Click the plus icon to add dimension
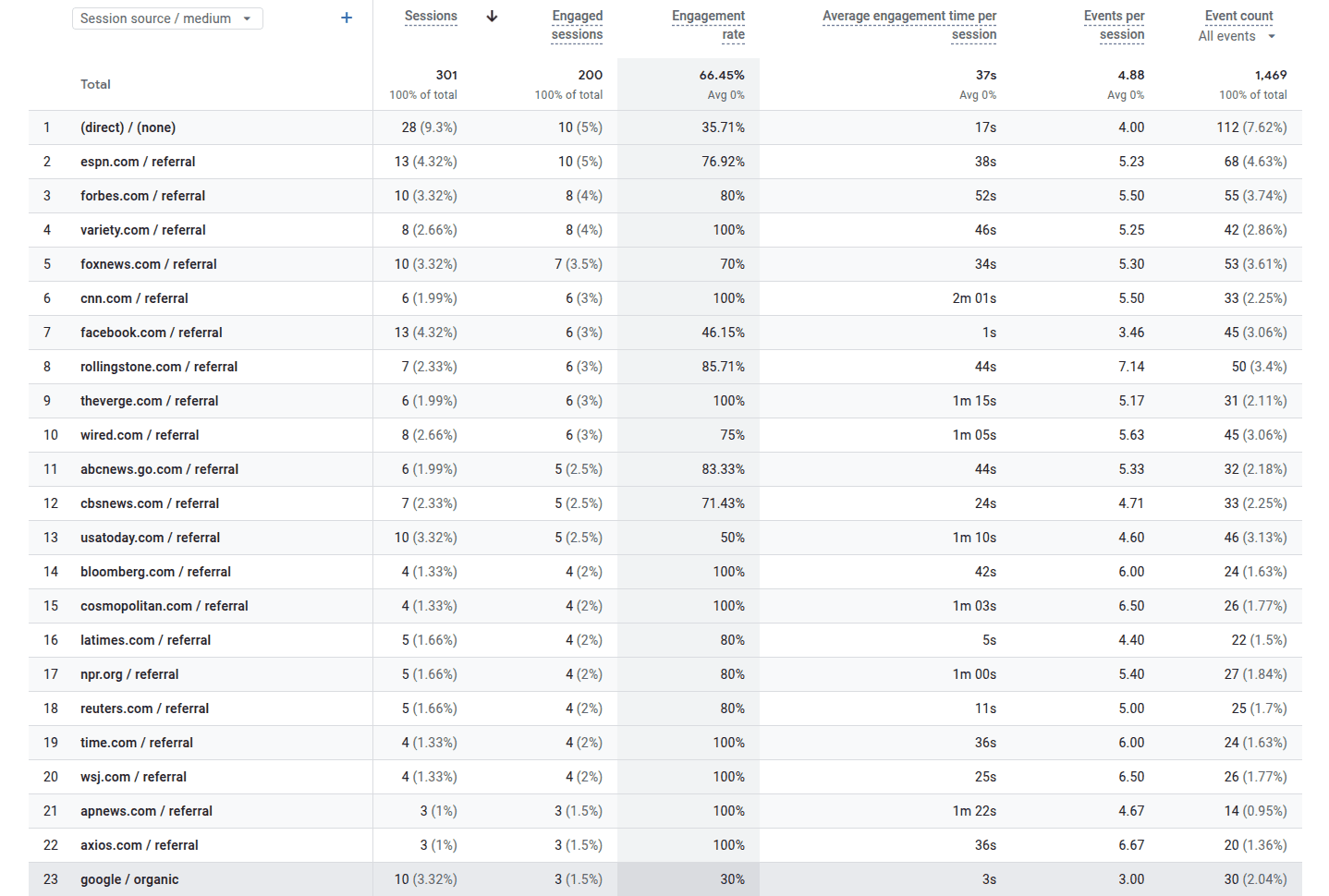 [x=347, y=18]
